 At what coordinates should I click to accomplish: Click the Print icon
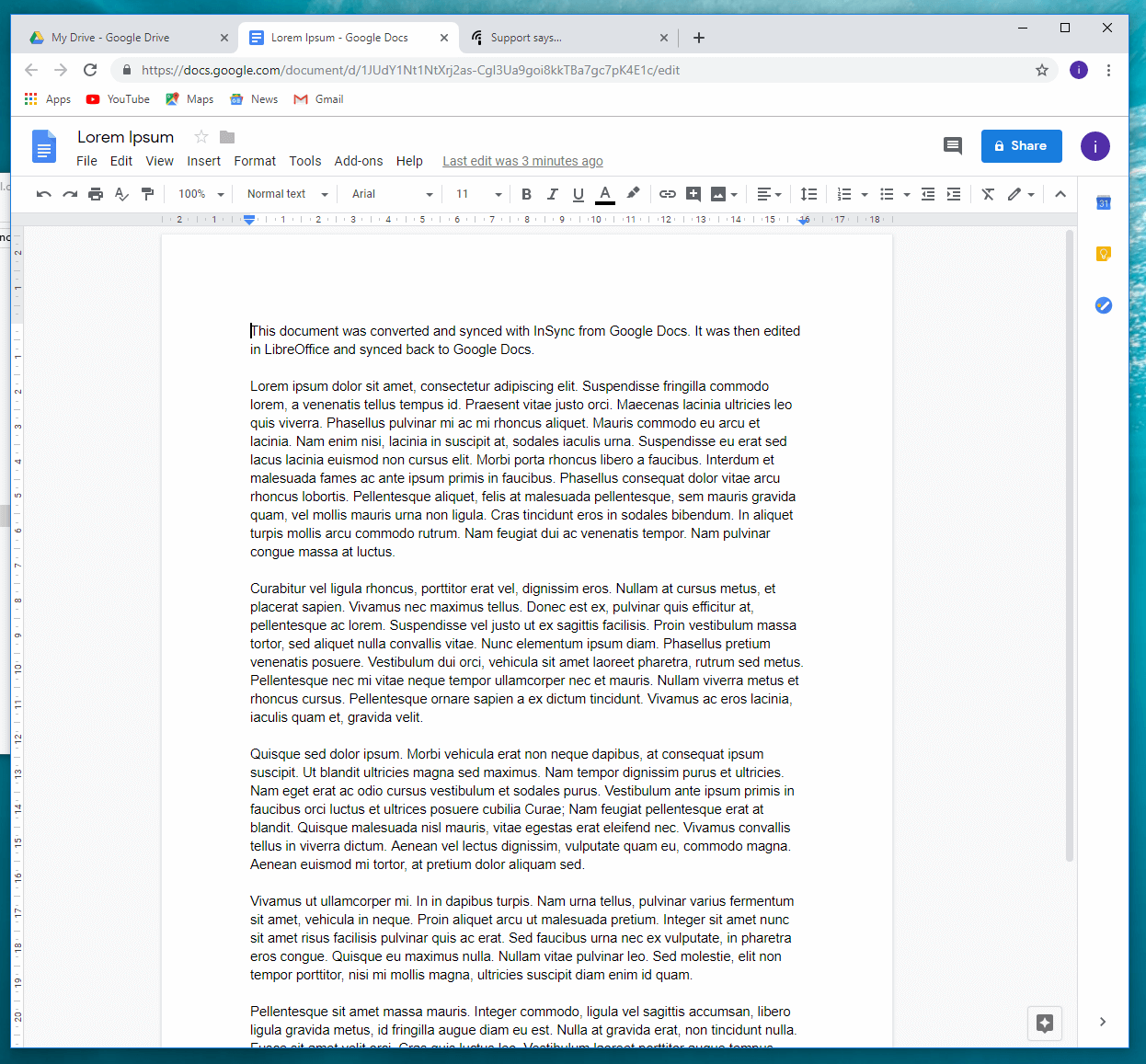(x=96, y=194)
